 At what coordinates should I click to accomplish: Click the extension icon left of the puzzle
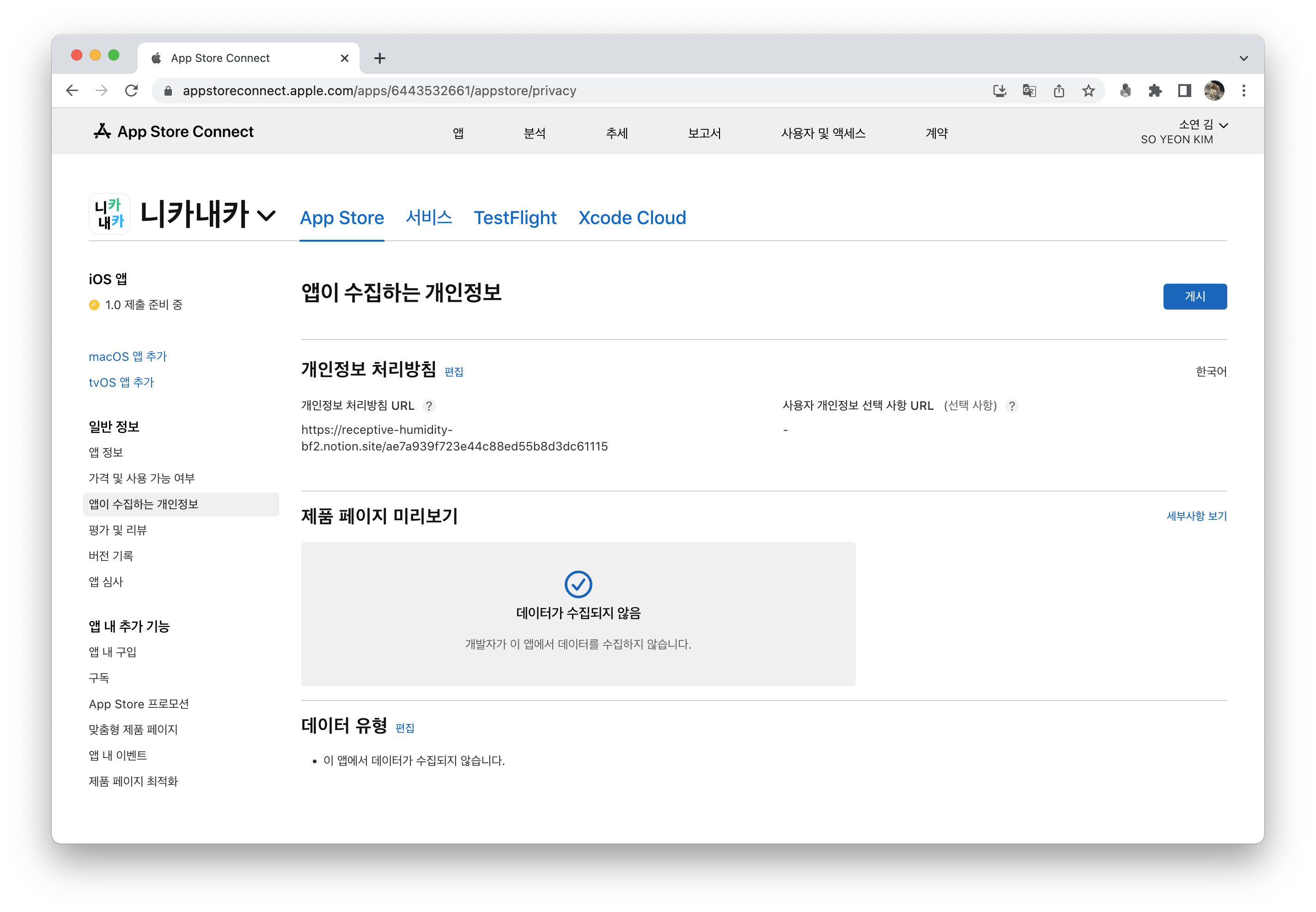[1125, 90]
